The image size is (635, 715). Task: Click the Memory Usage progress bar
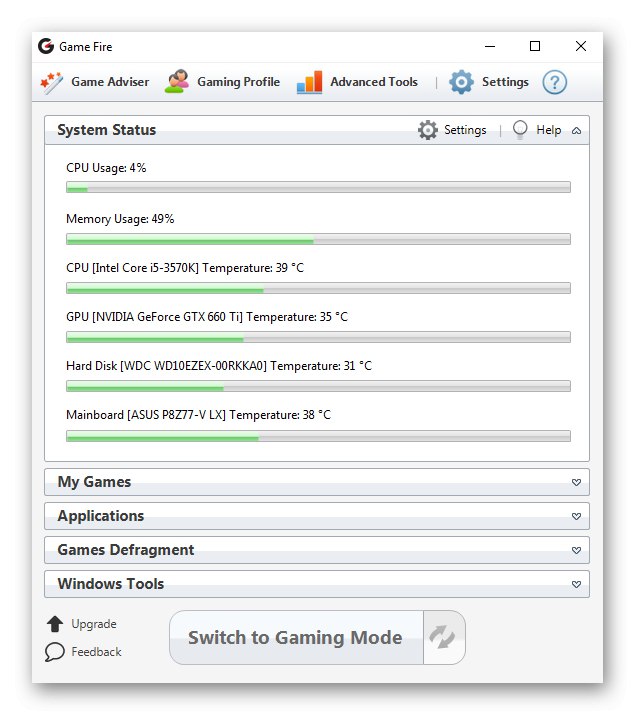[x=318, y=239]
